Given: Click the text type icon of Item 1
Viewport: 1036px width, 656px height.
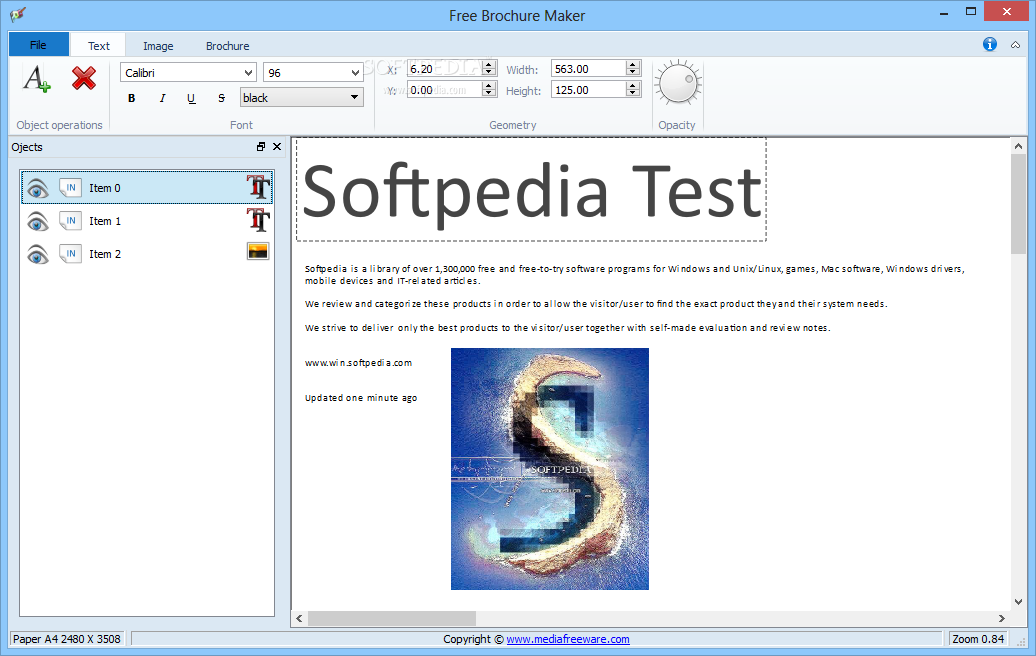Looking at the screenshot, I should click(x=258, y=220).
